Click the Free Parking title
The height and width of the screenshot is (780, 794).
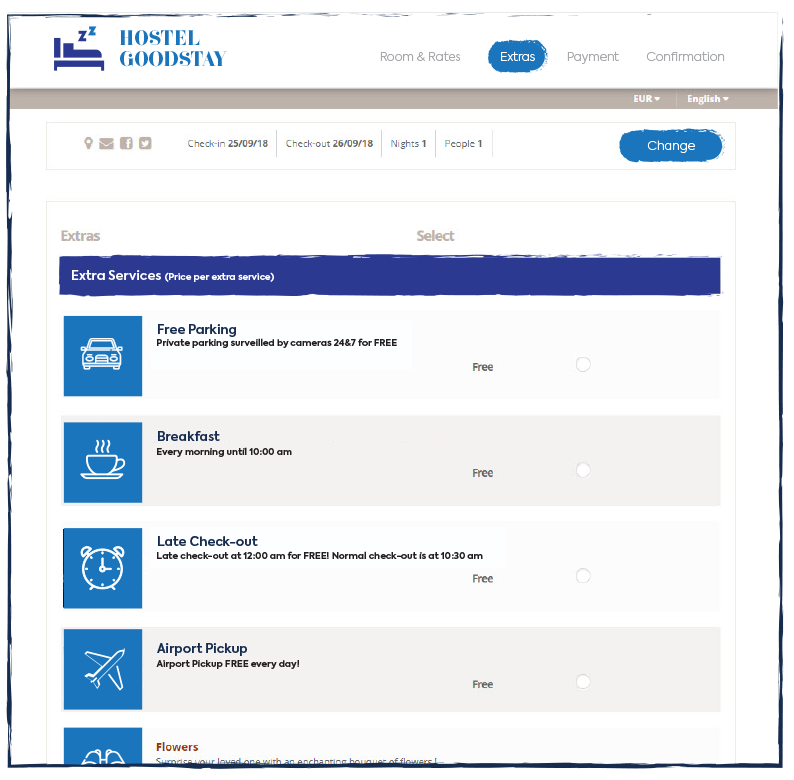196,329
